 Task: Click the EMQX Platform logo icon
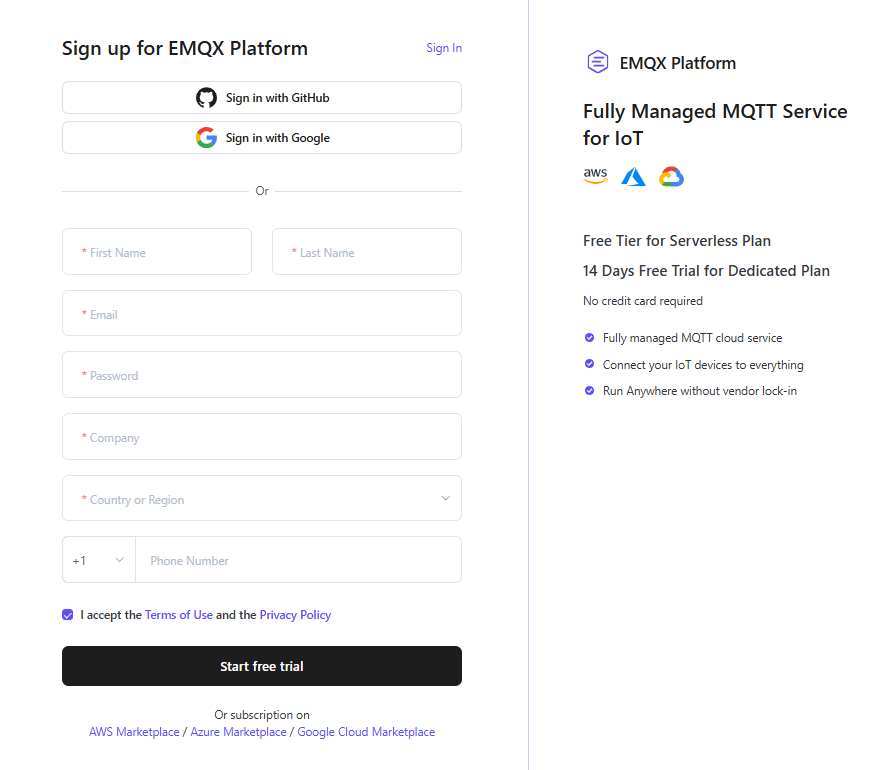click(598, 62)
